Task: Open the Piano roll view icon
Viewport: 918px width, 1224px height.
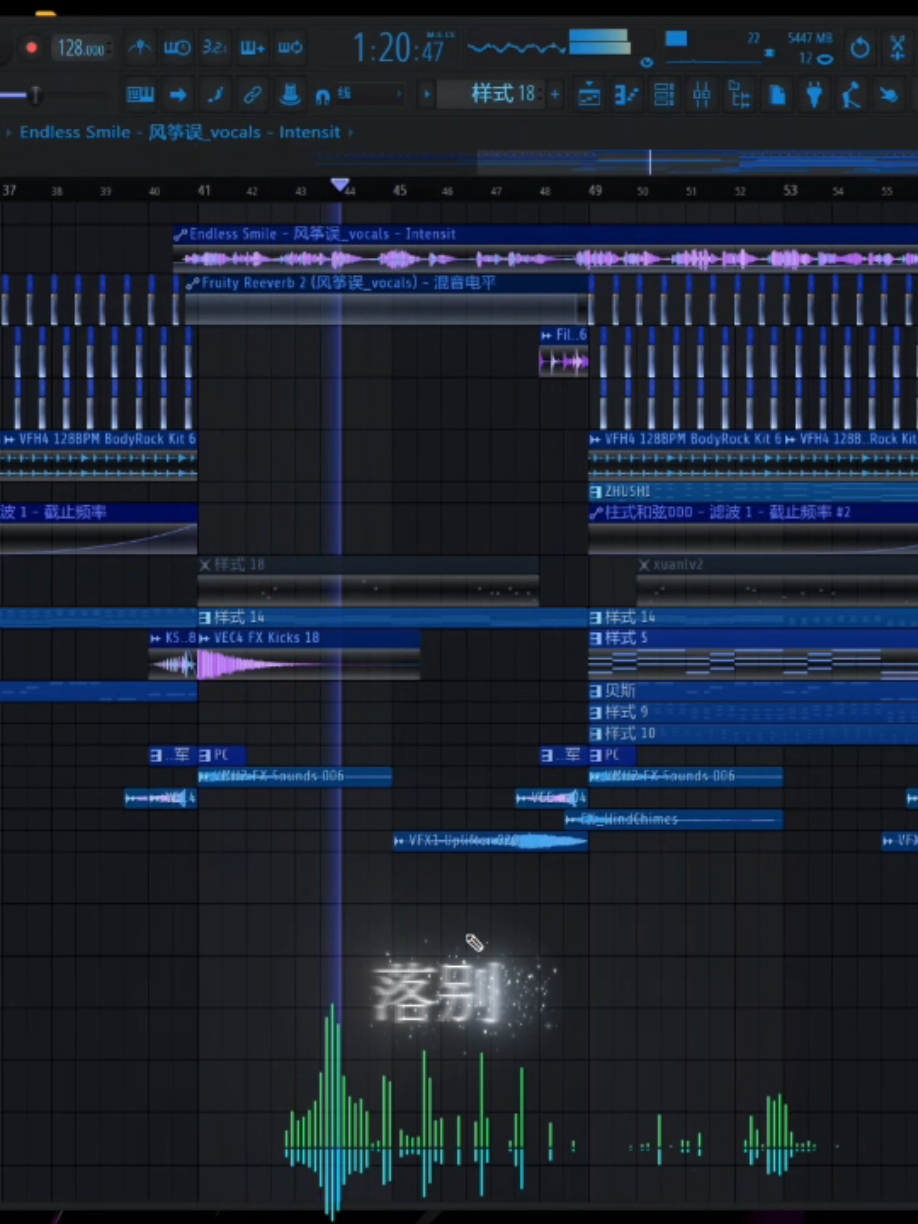Action: [x=627, y=95]
